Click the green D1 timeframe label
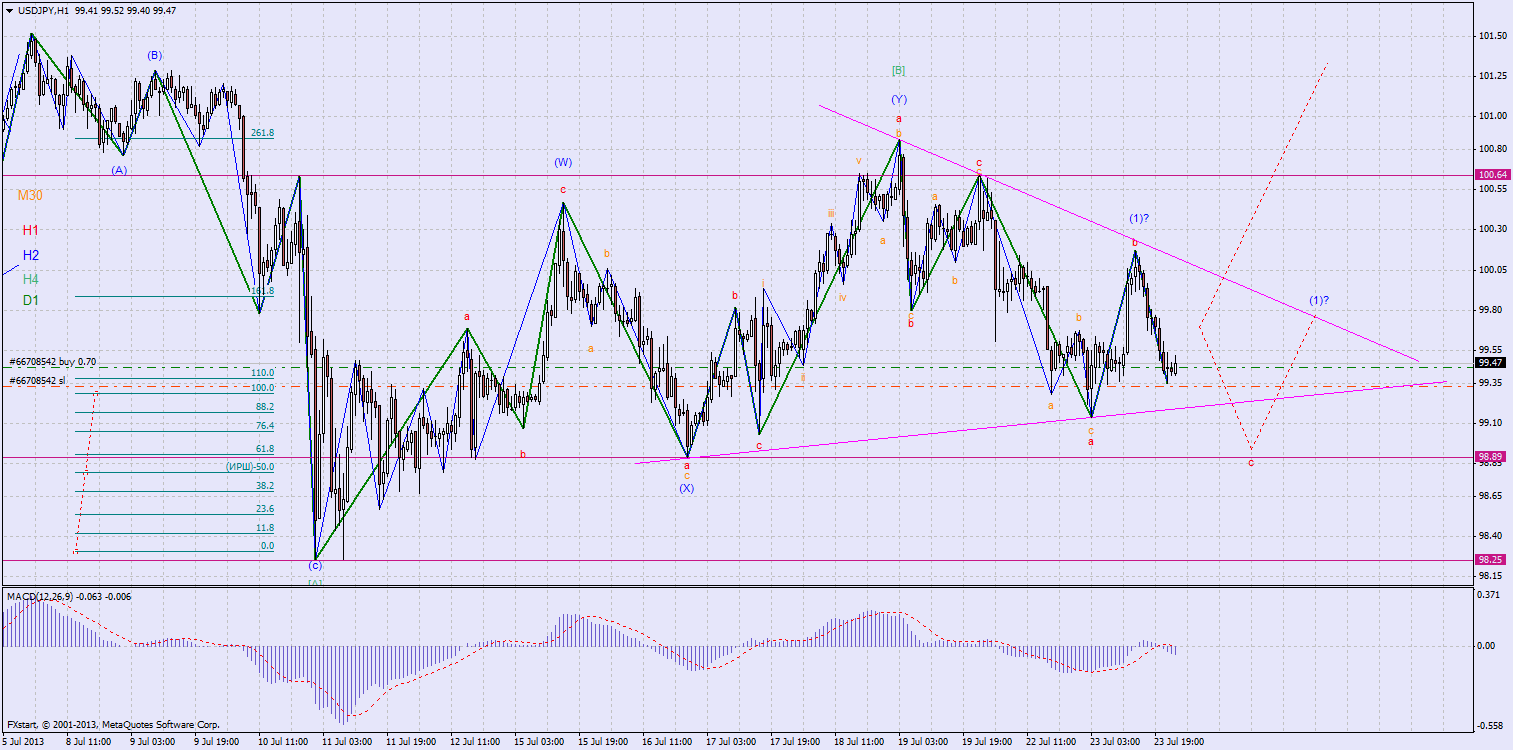 pyautogui.click(x=31, y=300)
